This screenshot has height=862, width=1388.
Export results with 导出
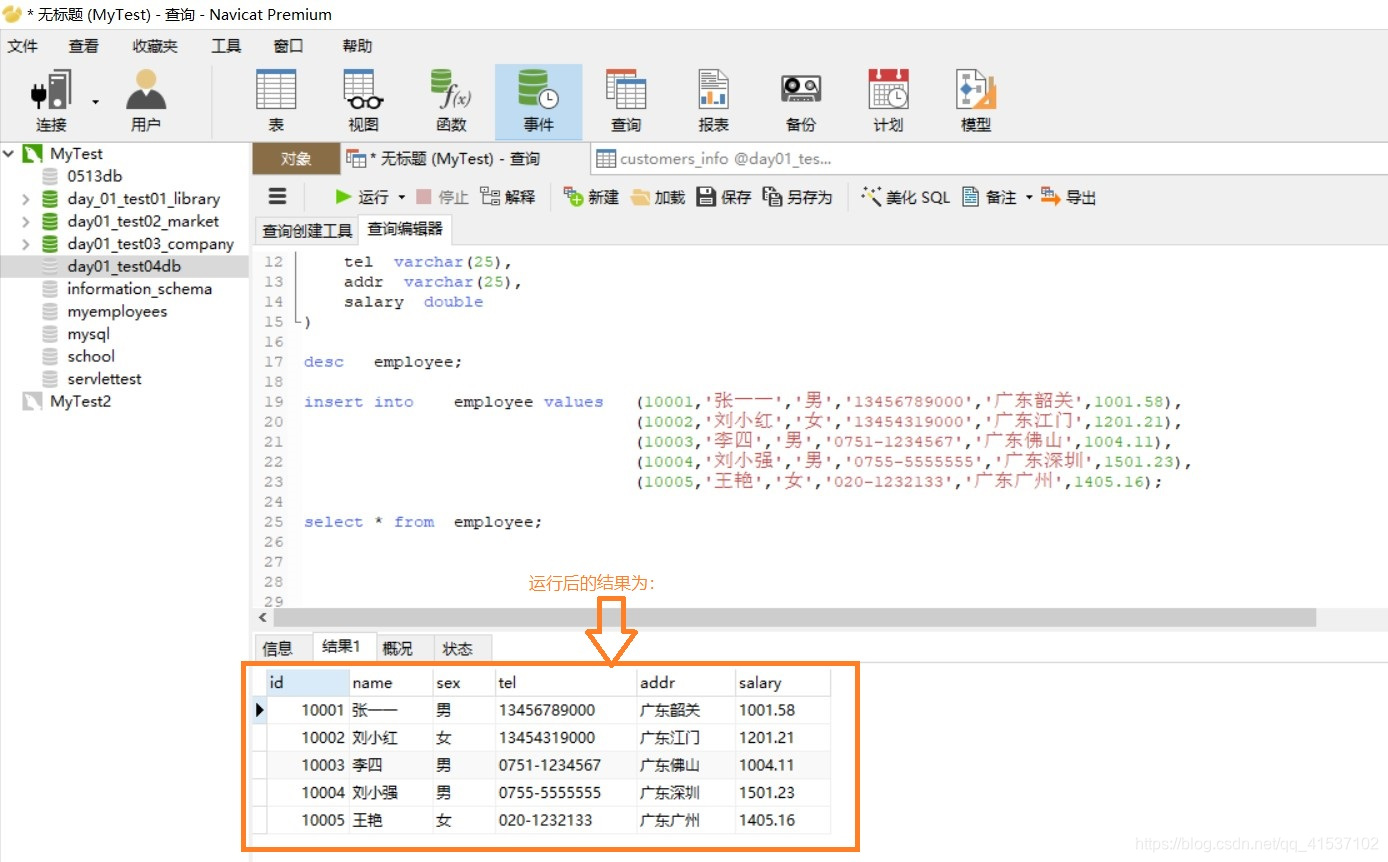1069,197
